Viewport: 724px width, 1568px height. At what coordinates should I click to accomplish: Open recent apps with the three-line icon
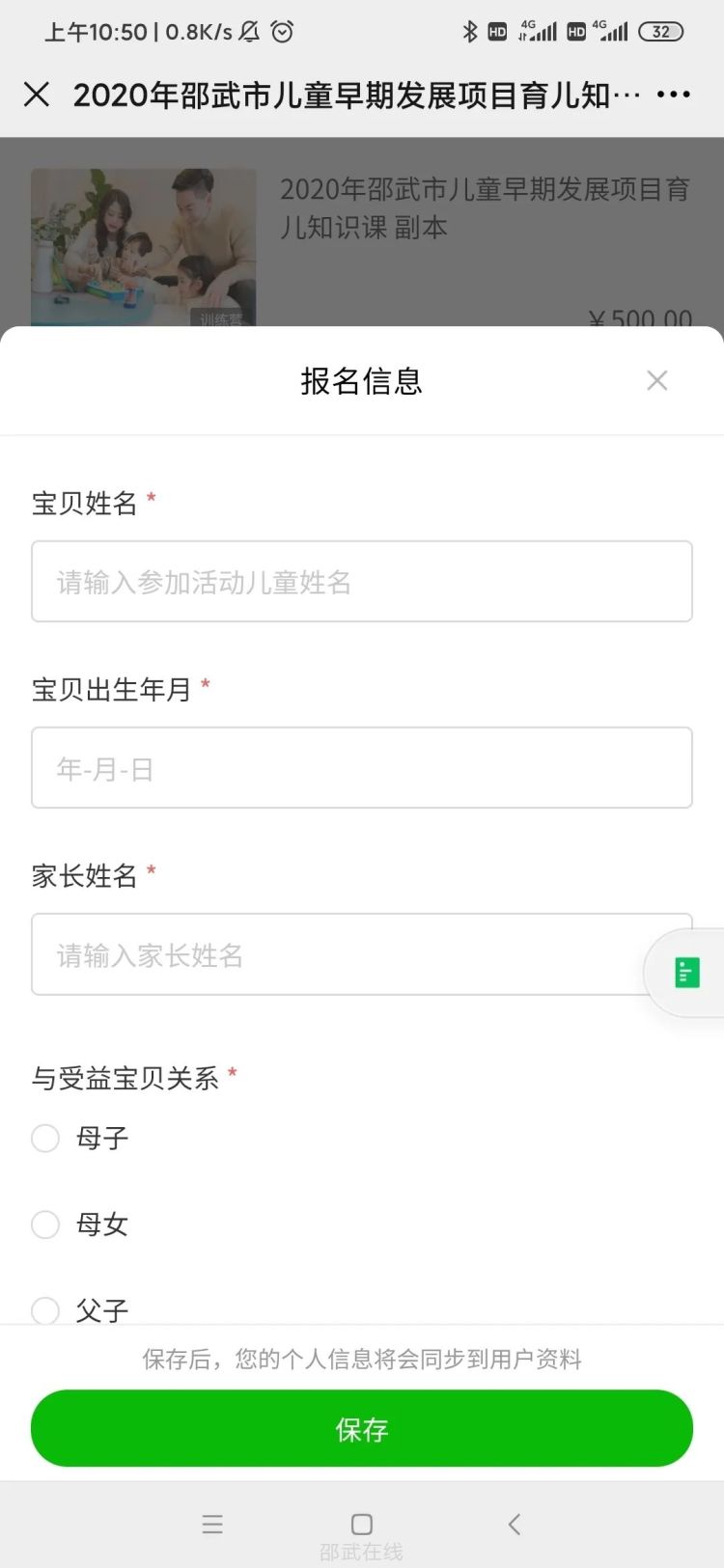(212, 1525)
